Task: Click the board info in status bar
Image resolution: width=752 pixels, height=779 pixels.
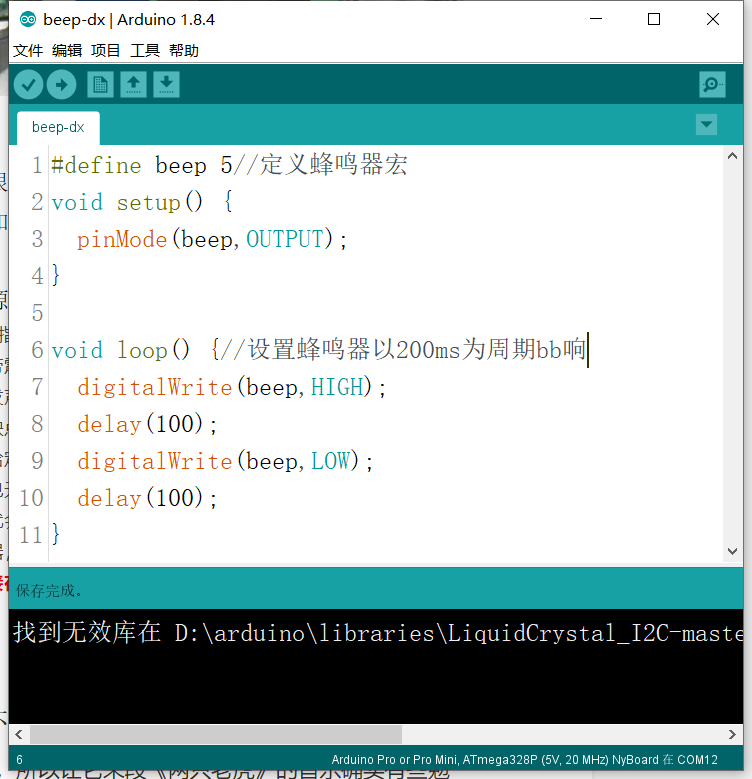Action: pos(525,760)
